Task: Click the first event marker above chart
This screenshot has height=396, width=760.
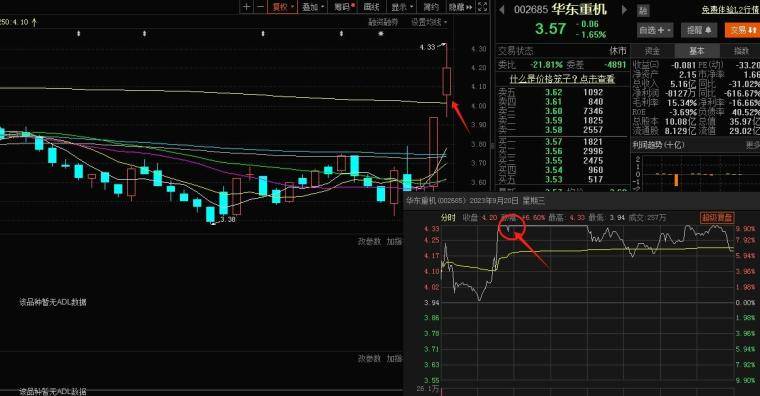Action: (x=79, y=34)
